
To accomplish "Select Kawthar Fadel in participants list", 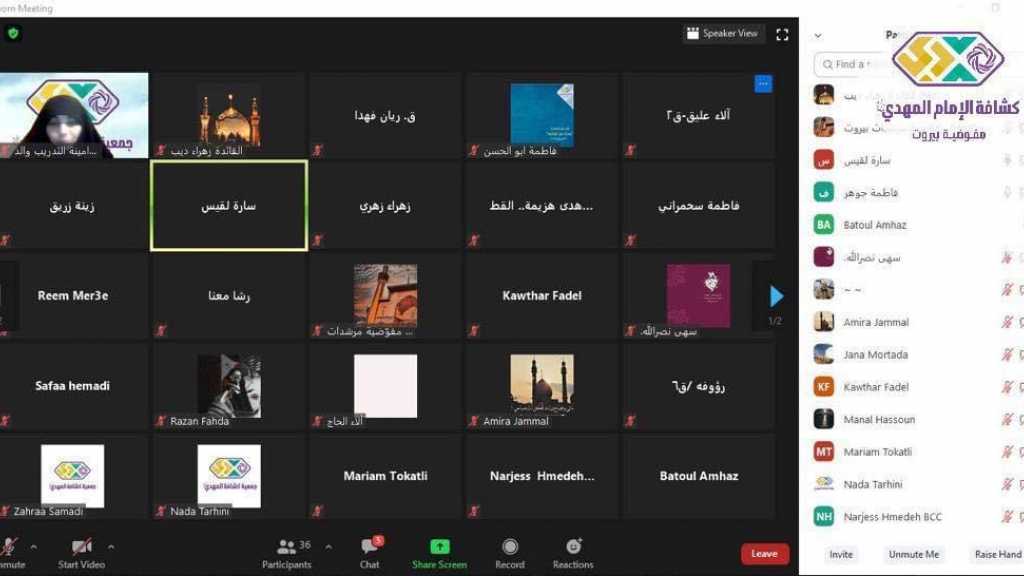I will pyautogui.click(x=876, y=387).
